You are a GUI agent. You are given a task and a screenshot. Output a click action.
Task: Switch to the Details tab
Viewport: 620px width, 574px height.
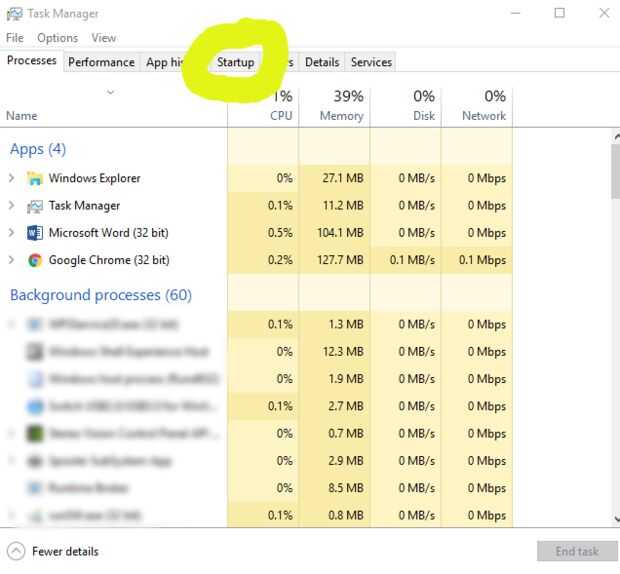coord(322,62)
